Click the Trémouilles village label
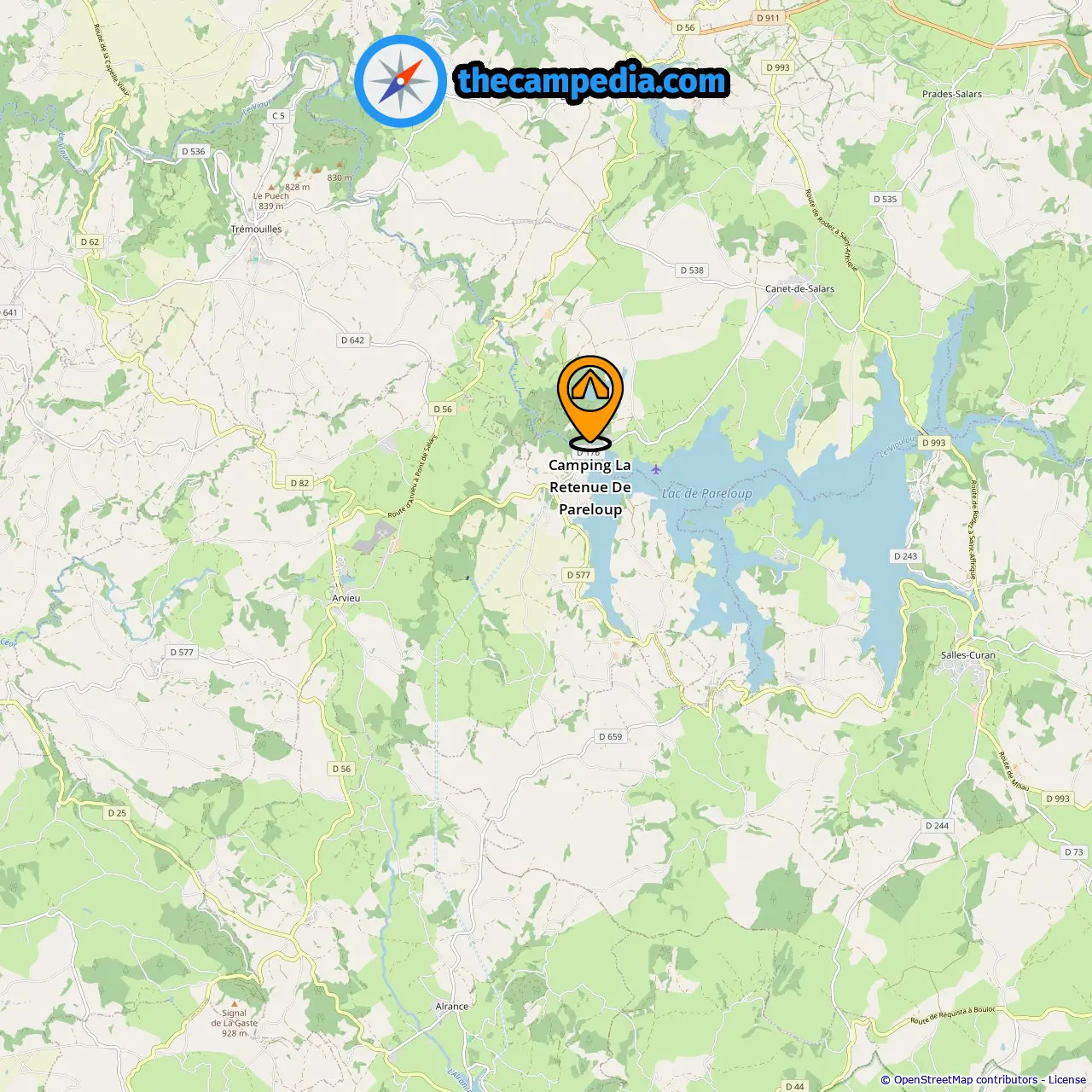This screenshot has height=1092, width=1092. point(256,229)
